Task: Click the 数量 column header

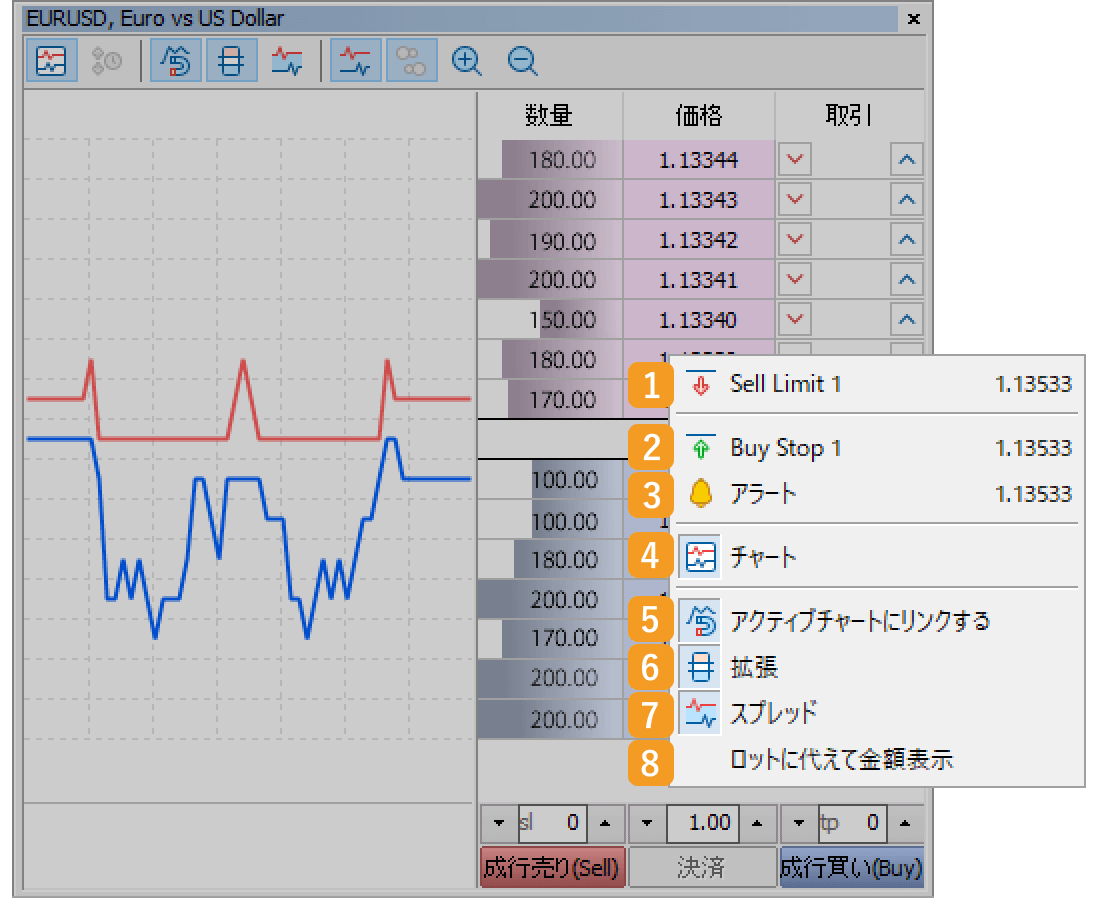Action: point(549,115)
